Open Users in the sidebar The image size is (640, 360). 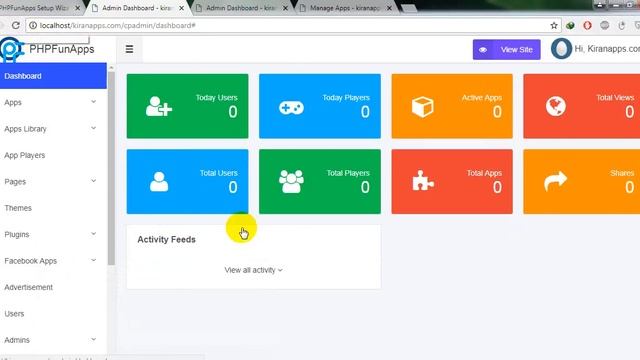tap(14, 313)
